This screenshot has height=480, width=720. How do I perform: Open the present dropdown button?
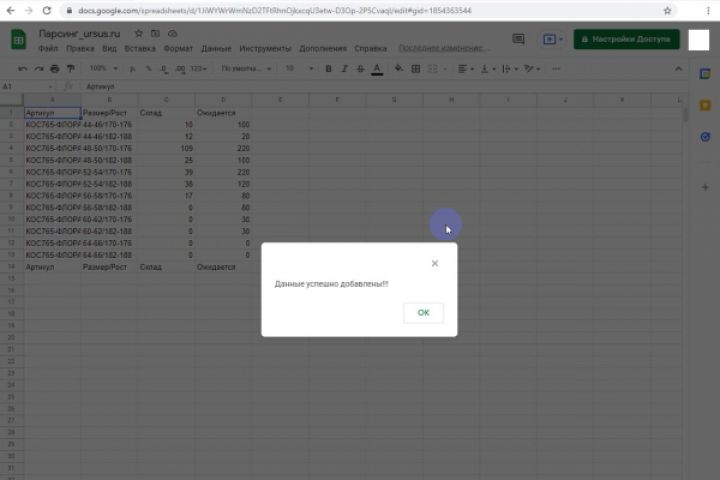[553, 39]
